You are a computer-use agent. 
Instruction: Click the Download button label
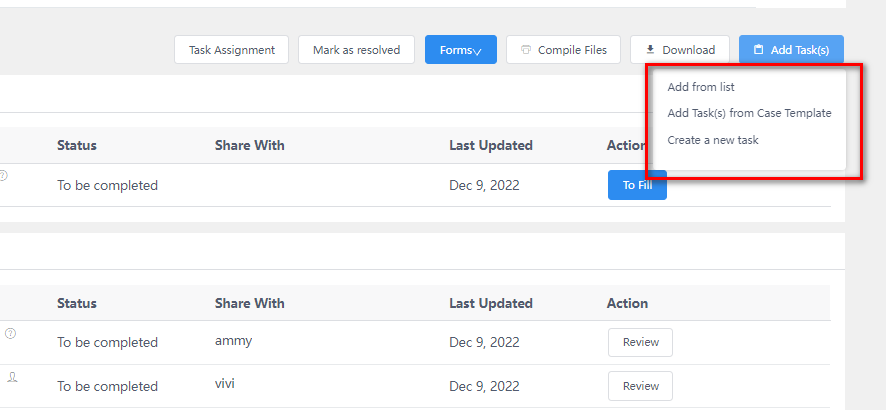[x=688, y=50]
